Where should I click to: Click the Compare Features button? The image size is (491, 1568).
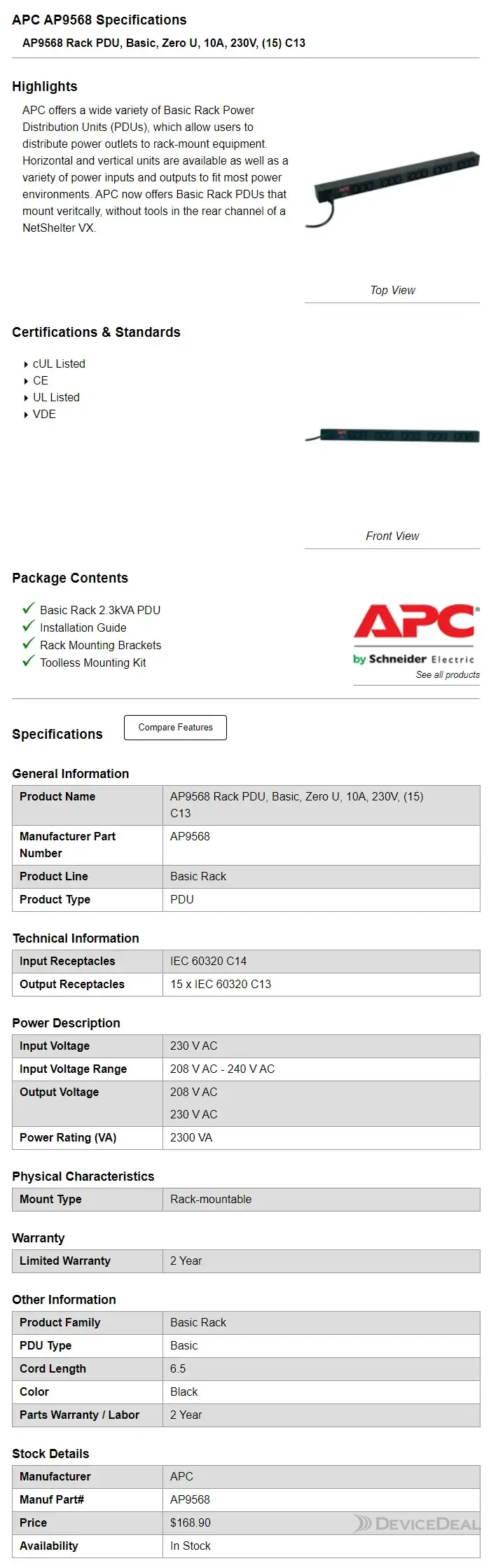[x=174, y=727]
